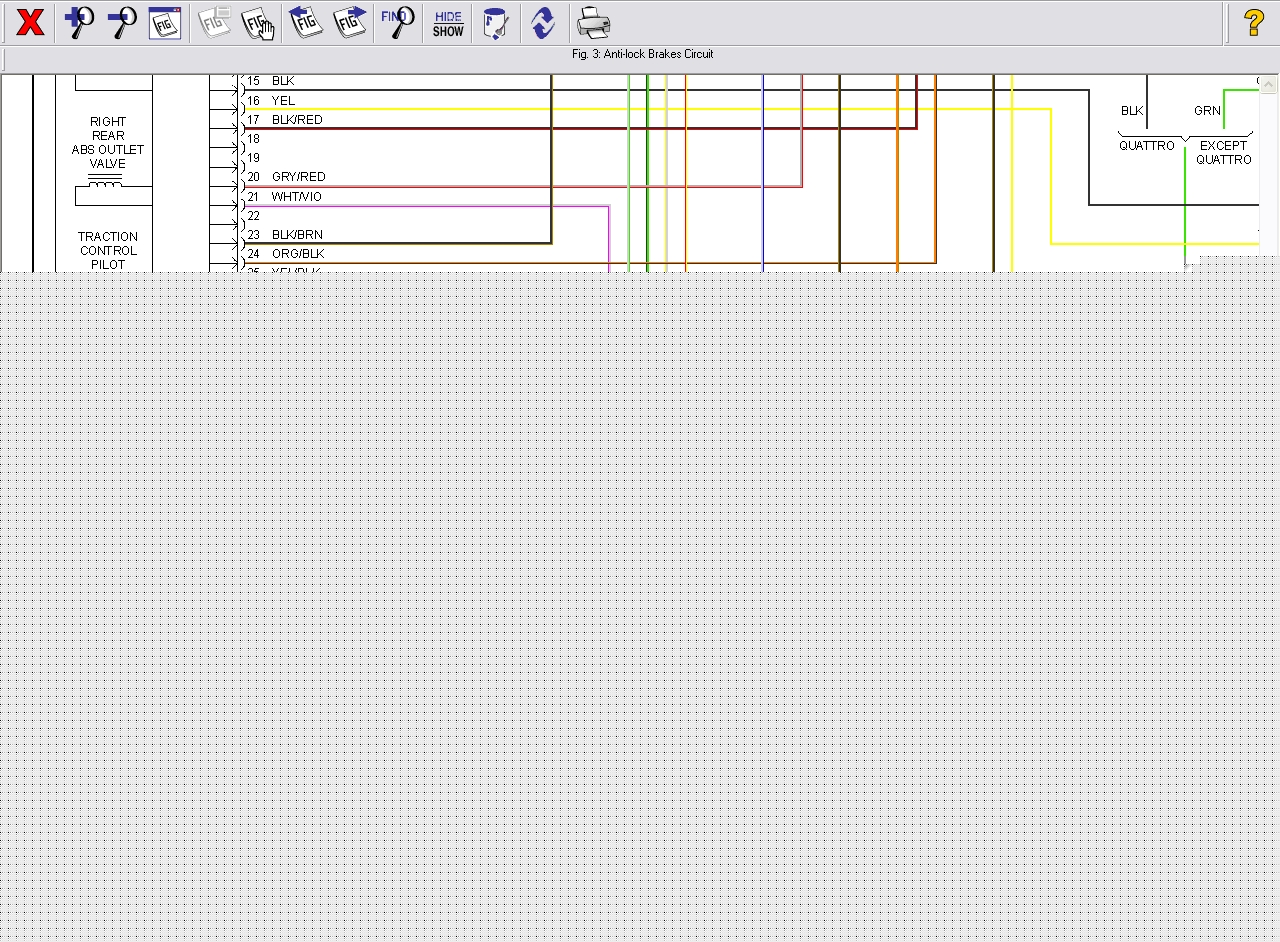Click the Right Rear ABS Outlet Valve label
Viewport: 1280px width, 942px height.
click(x=108, y=143)
